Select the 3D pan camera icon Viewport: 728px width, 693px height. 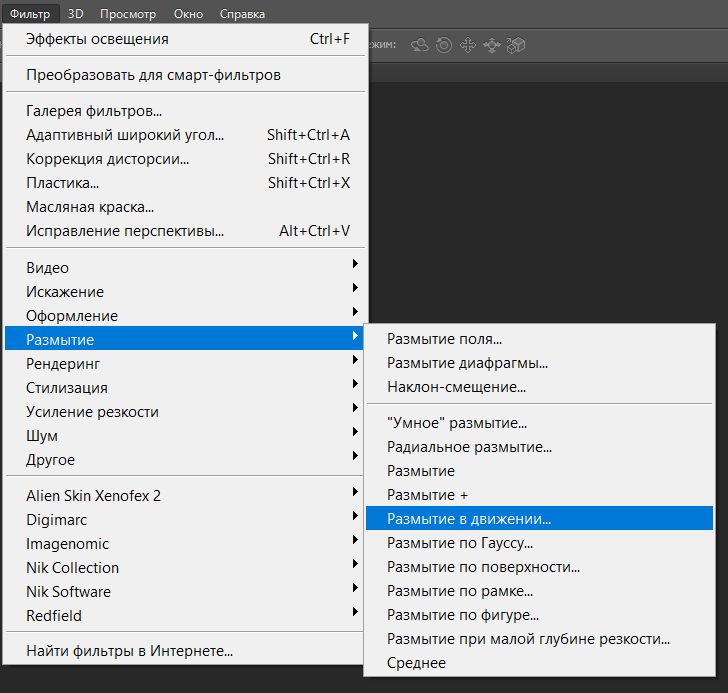[x=468, y=45]
